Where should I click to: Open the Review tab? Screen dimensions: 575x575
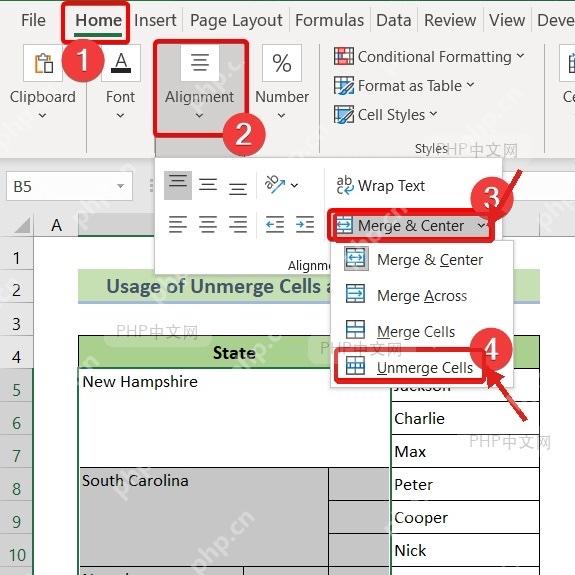click(x=450, y=20)
